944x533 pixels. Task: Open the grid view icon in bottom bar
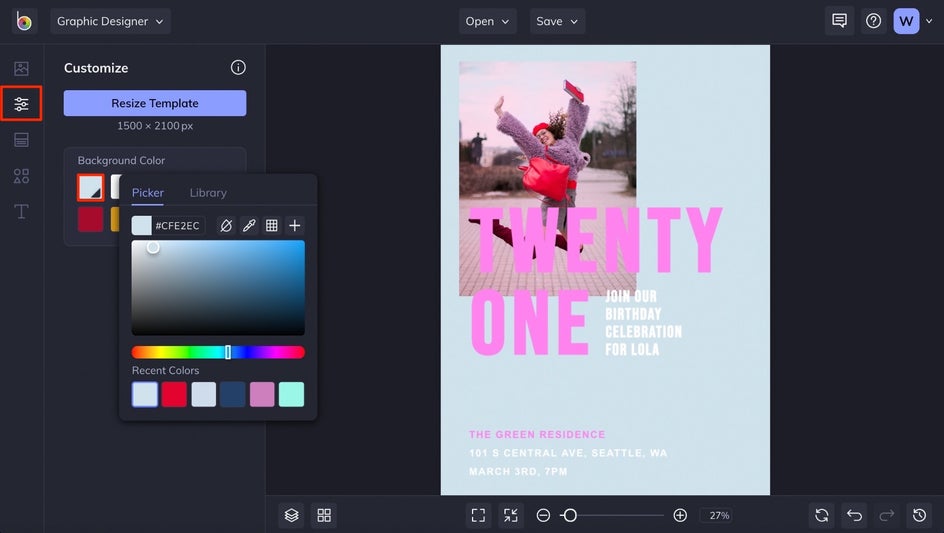[x=324, y=515]
